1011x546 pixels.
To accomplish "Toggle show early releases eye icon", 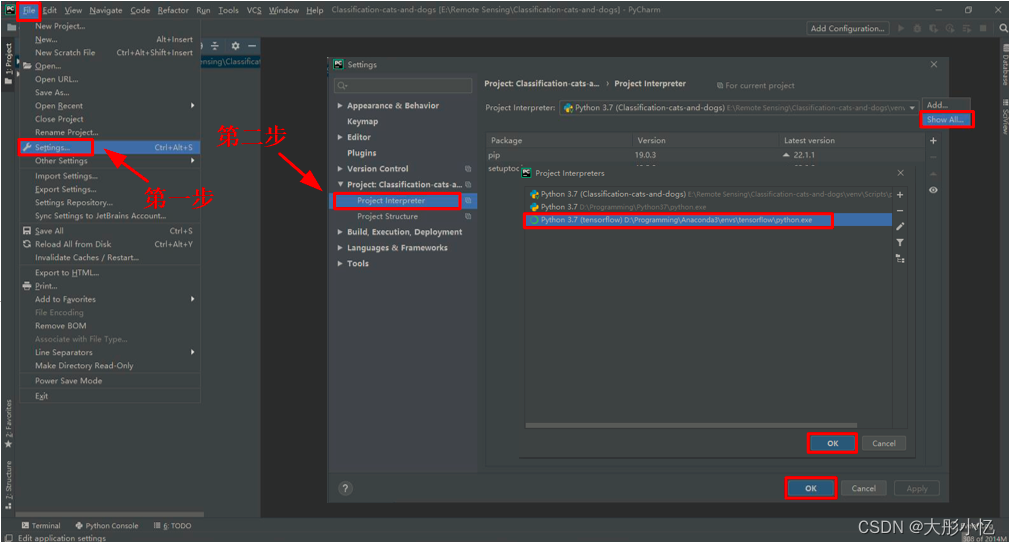I will [933, 191].
